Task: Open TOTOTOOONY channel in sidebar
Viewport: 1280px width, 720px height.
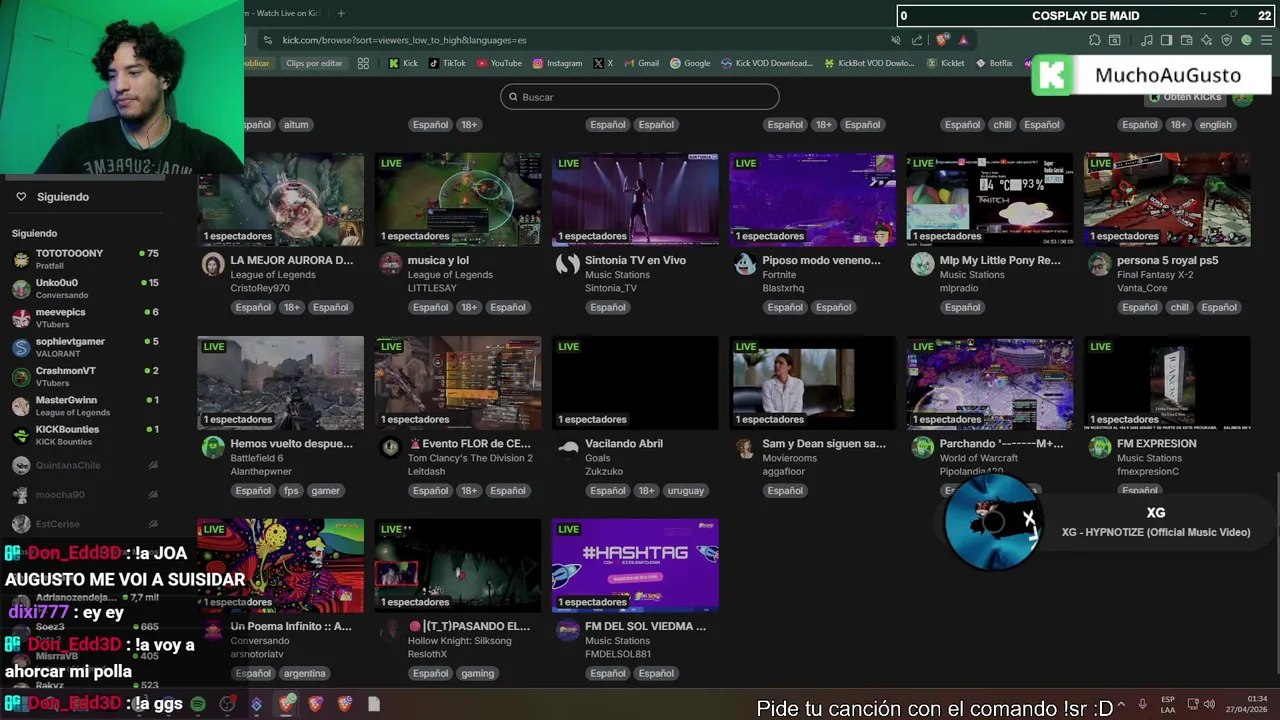Action: 85,259
